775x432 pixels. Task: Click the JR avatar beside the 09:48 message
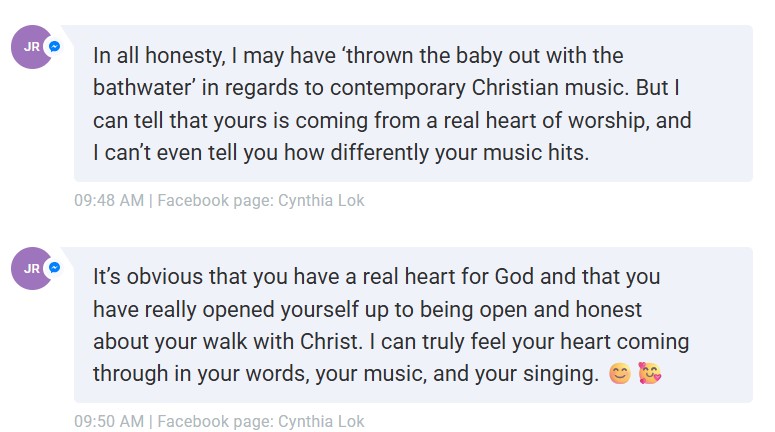click(x=32, y=47)
